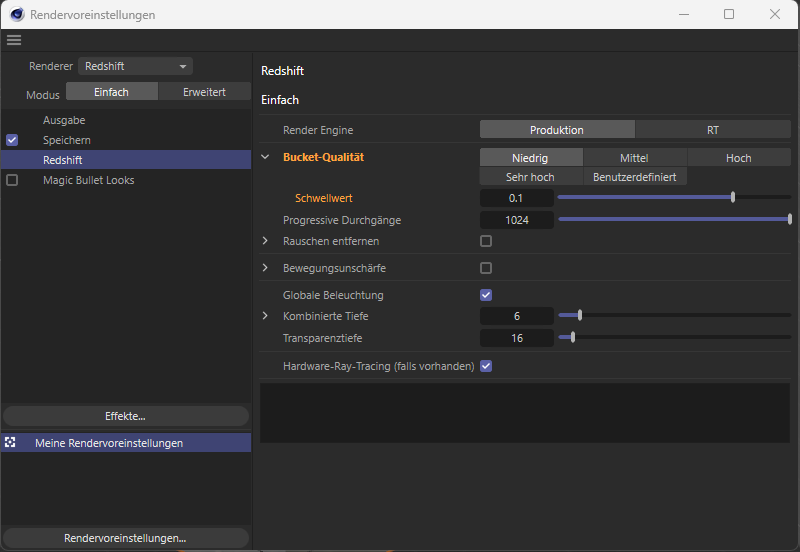800x552 pixels.
Task: Open the hamburger menu icon
Action: click(x=13, y=40)
